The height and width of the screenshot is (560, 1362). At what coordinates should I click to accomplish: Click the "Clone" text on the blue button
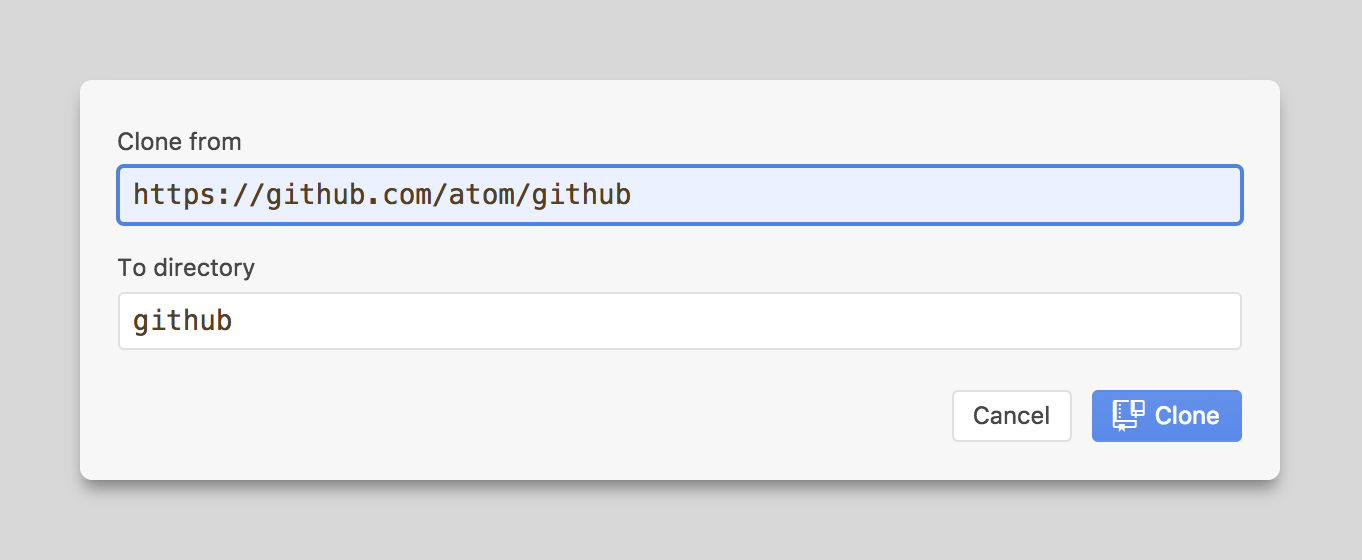coord(1187,416)
